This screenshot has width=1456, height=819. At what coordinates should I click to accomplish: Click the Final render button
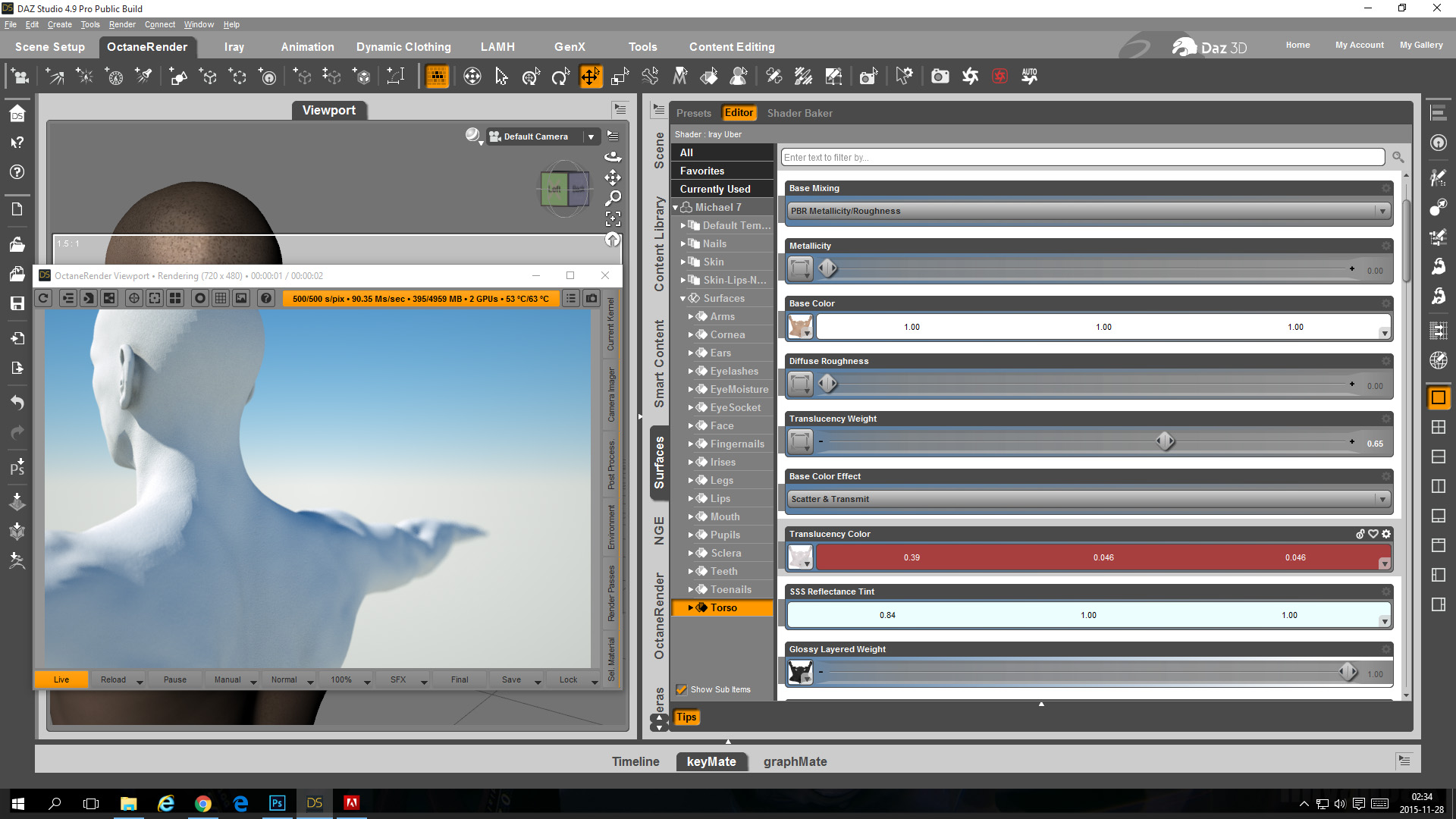click(460, 679)
